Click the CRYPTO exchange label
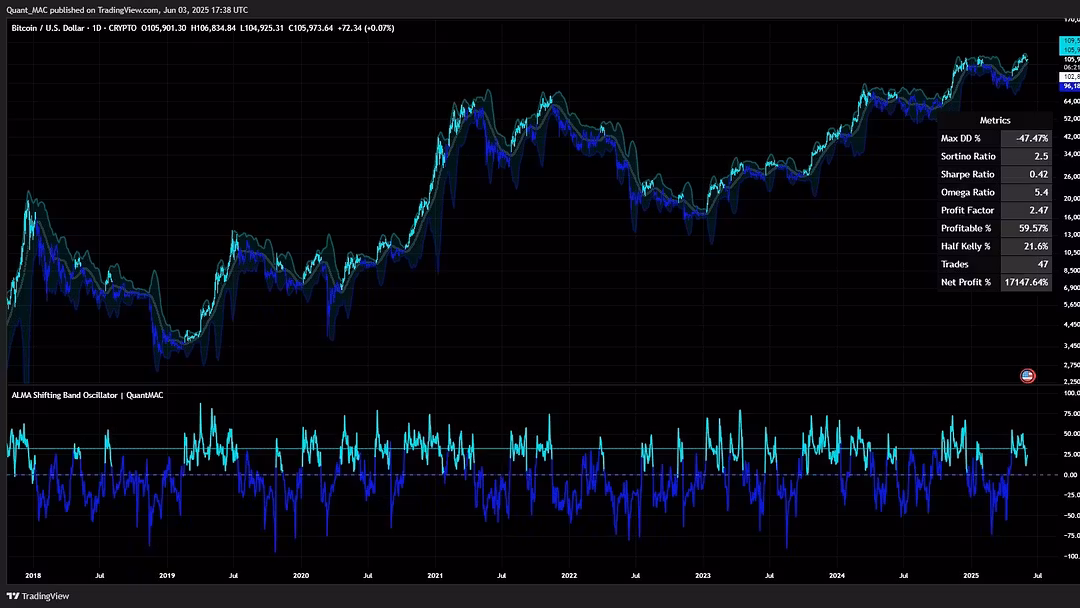The height and width of the screenshot is (608, 1080). coord(122,28)
